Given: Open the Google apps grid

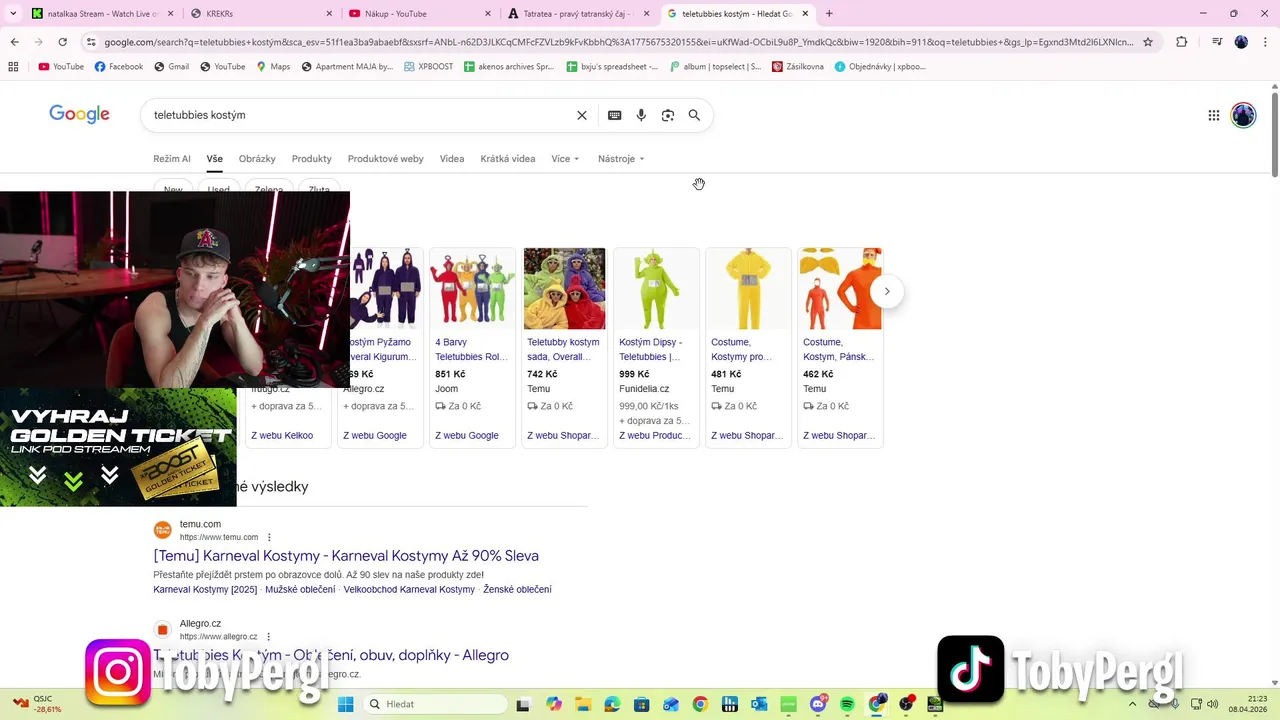Looking at the screenshot, I should (1214, 115).
